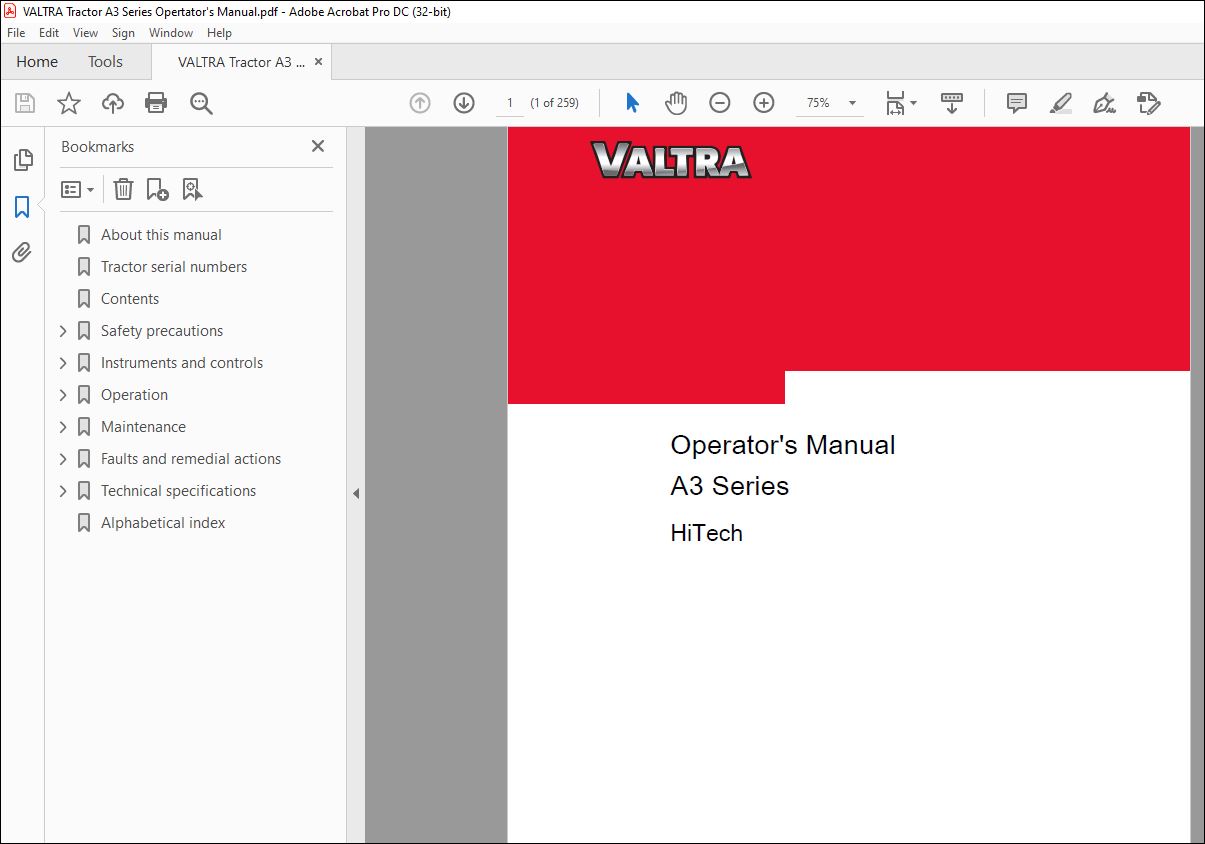Image resolution: width=1205 pixels, height=844 pixels.
Task: Toggle the Bookmarks side panel icon
Action: pyautogui.click(x=22, y=207)
